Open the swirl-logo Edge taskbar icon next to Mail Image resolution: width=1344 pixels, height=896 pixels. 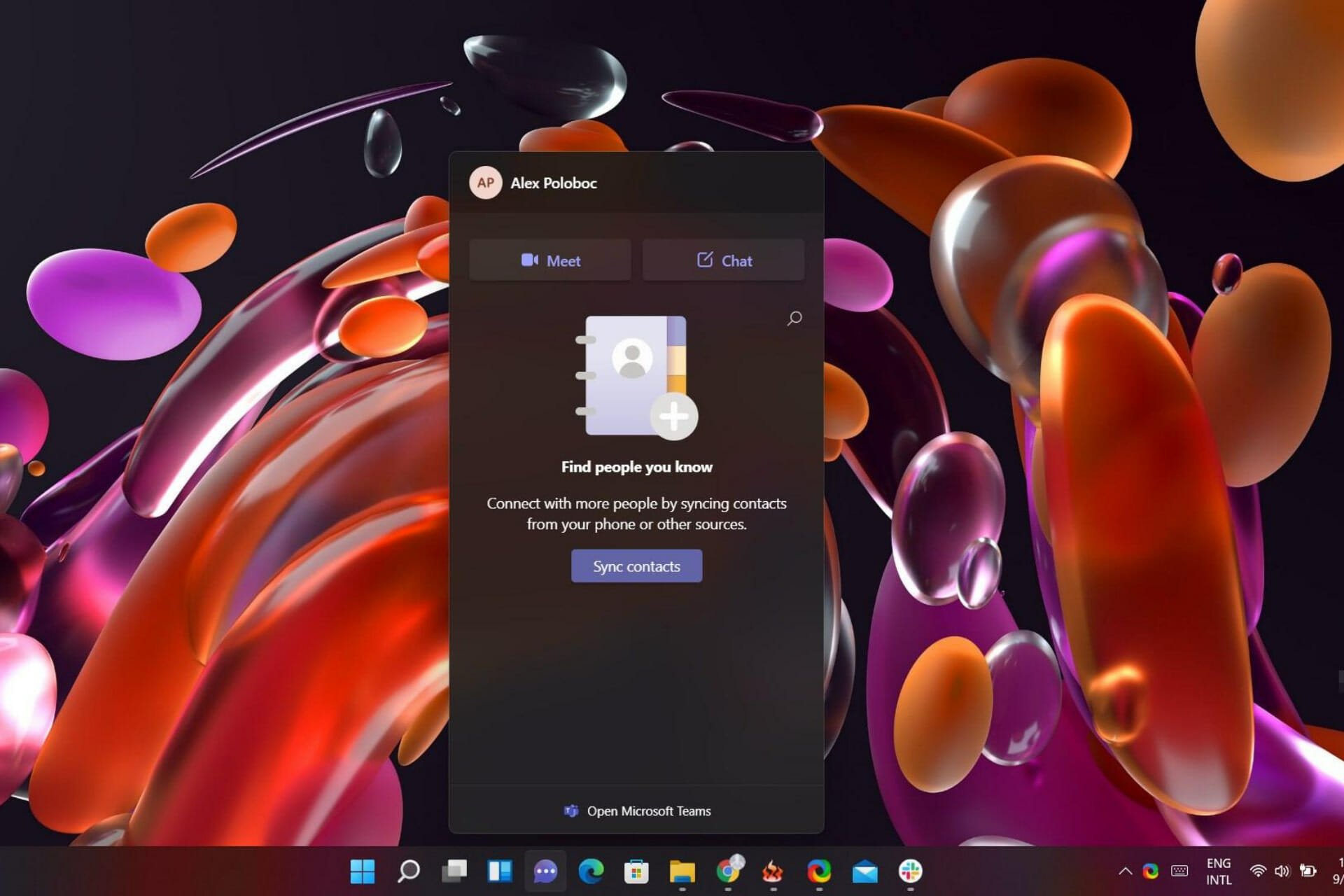pyautogui.click(x=819, y=871)
